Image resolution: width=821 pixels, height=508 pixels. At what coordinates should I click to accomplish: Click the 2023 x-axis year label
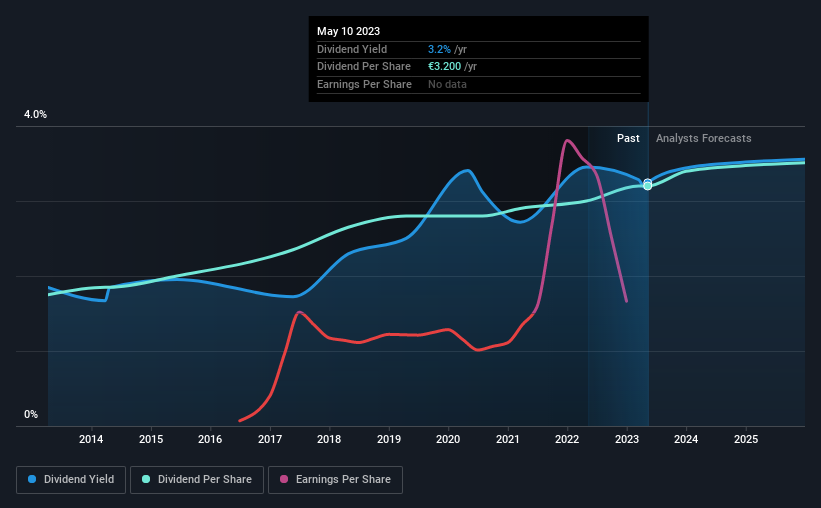coord(627,439)
